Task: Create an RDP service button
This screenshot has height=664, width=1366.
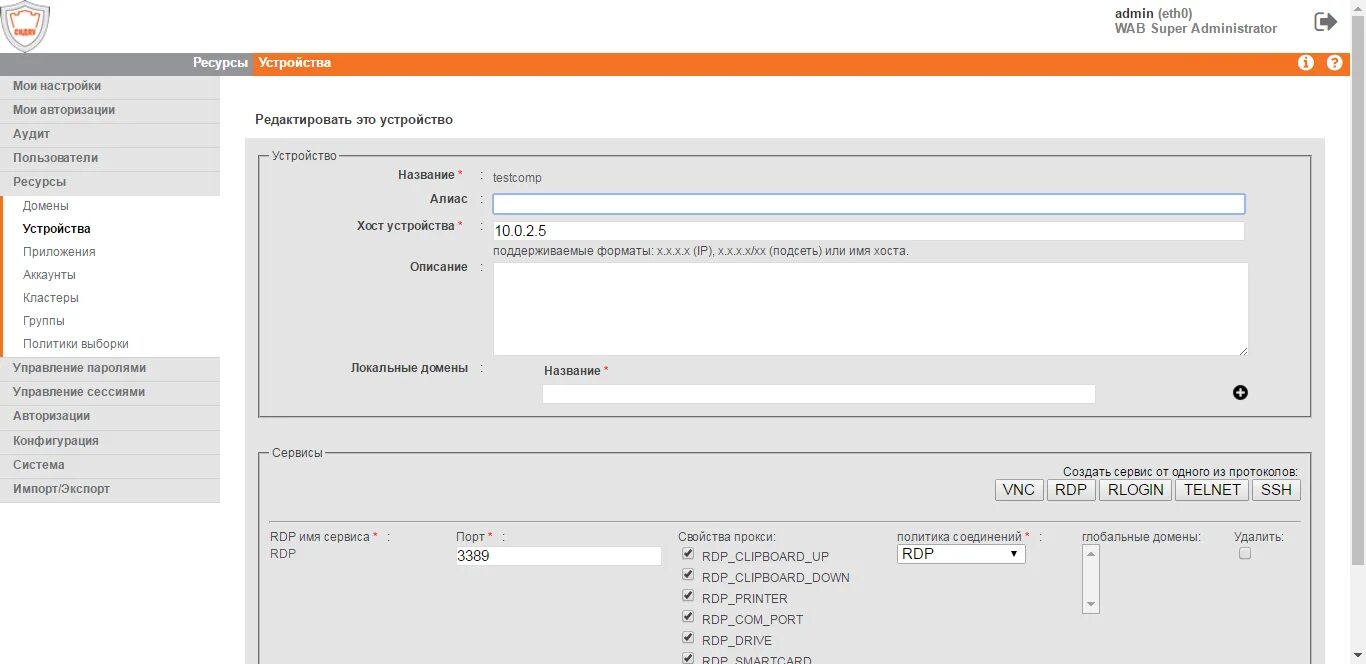Action: (1071, 490)
